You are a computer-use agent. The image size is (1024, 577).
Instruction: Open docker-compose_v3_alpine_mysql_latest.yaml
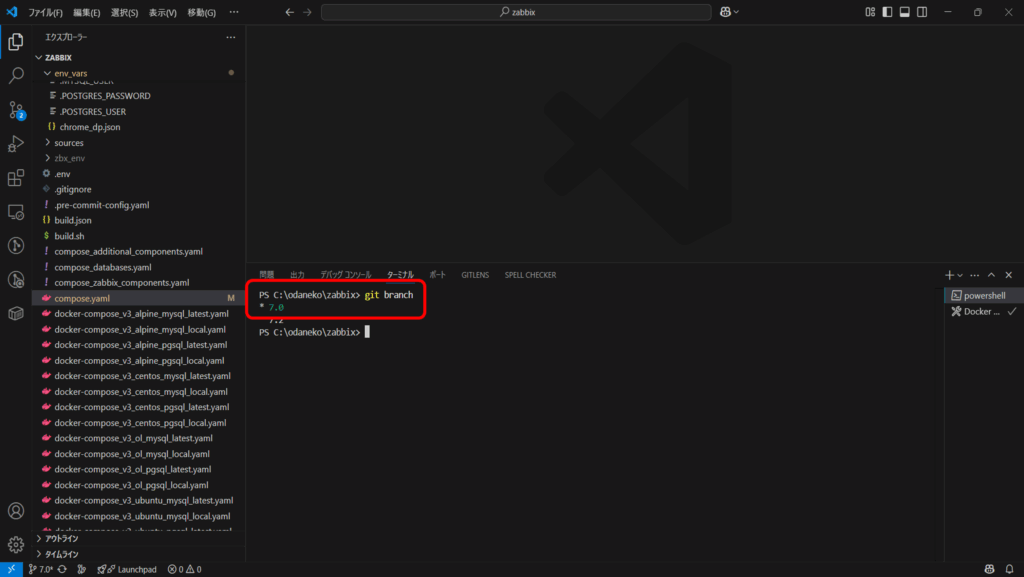click(x=138, y=314)
